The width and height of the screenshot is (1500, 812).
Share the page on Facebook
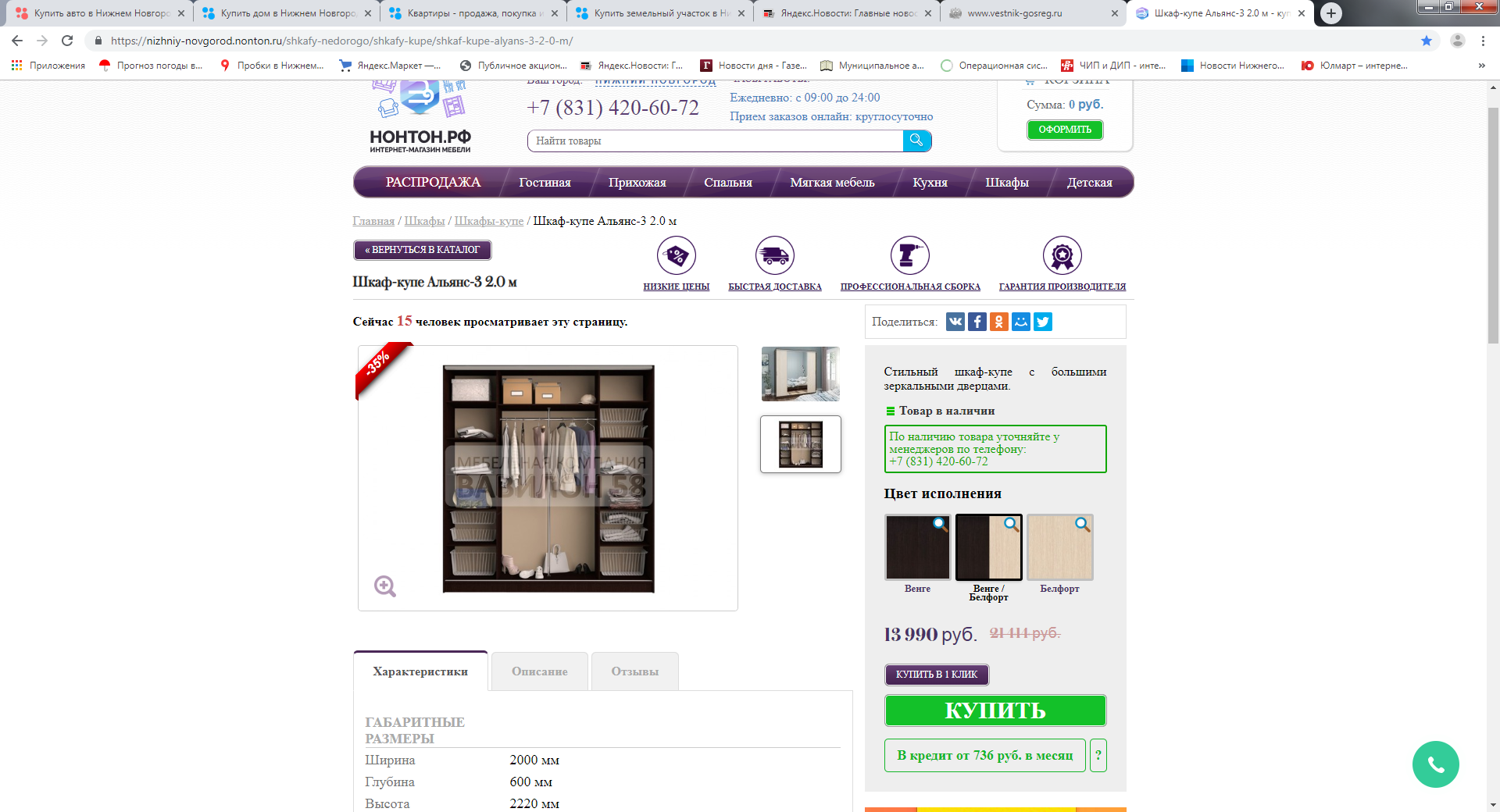click(977, 322)
